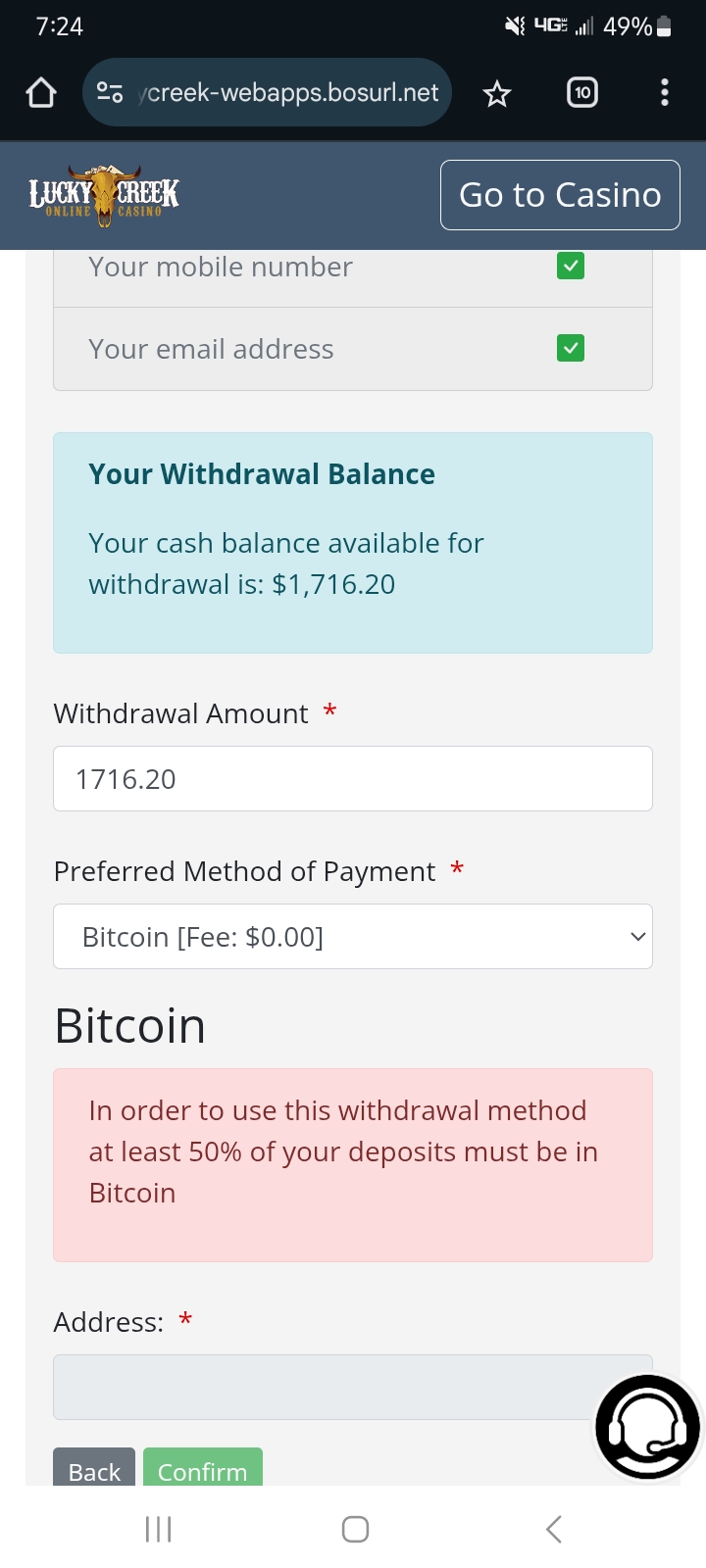Open Android recent apps button
Image resolution: width=706 pixels, height=1568 pixels.
point(158,1529)
